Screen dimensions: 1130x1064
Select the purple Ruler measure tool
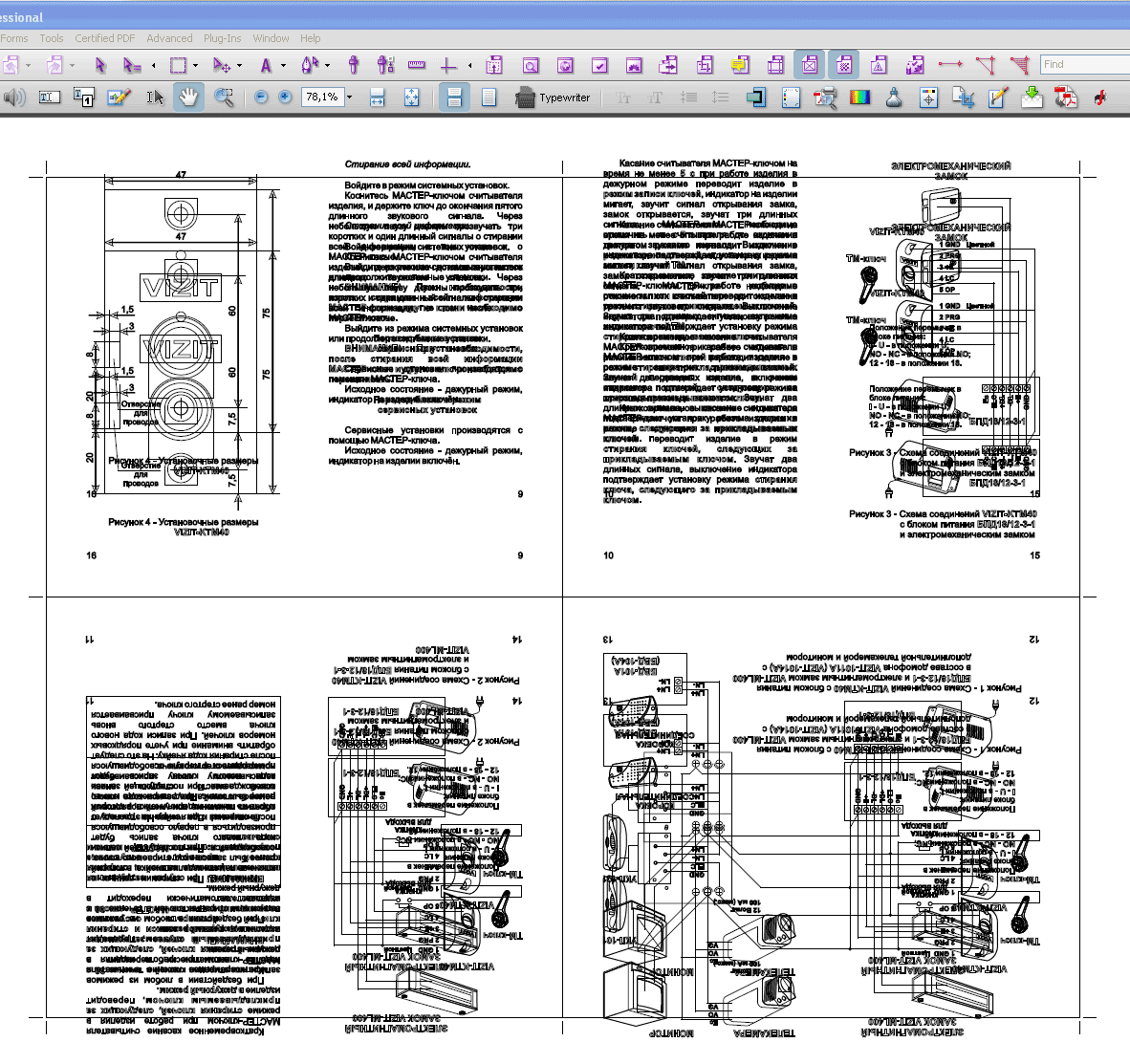click(x=417, y=66)
